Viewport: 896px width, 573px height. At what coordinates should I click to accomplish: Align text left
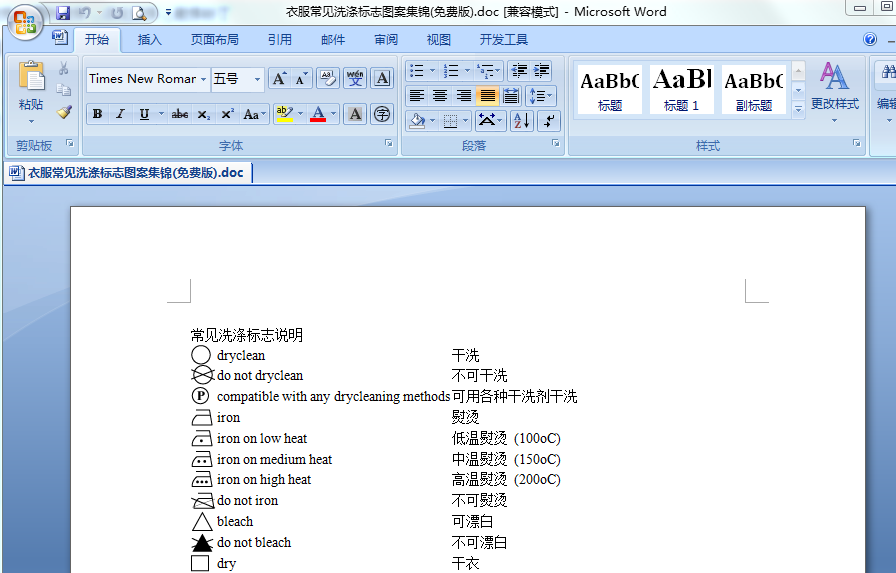click(417, 95)
